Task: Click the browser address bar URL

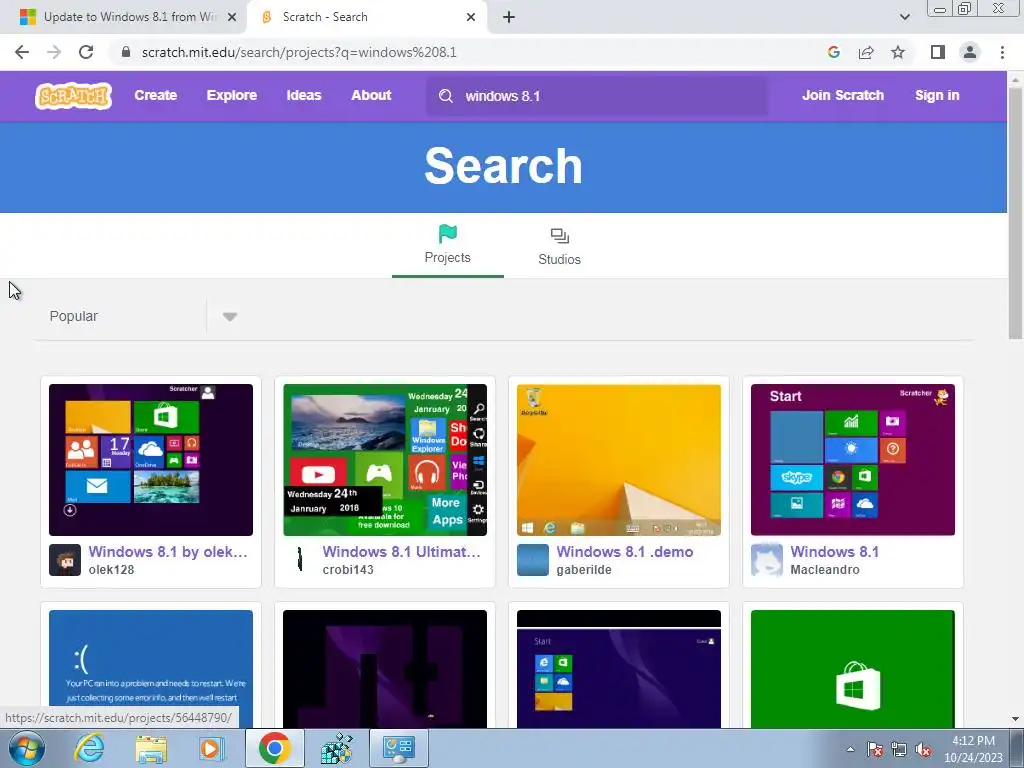Action: click(299, 52)
